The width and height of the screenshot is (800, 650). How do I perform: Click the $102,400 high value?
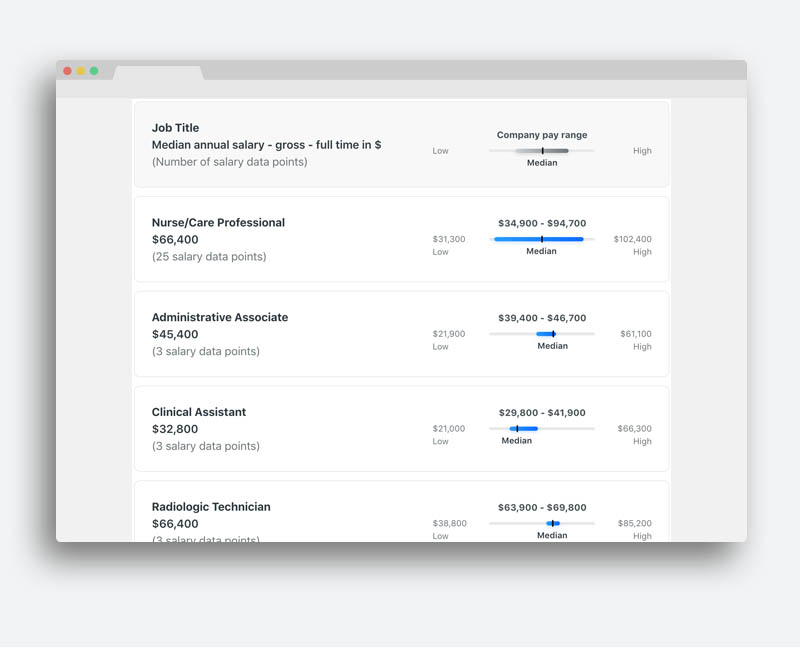633,239
